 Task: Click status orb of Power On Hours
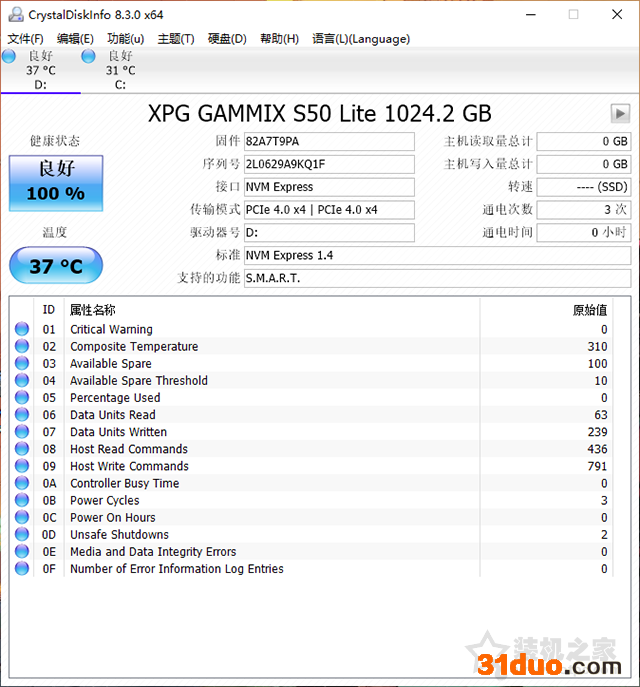[22, 517]
